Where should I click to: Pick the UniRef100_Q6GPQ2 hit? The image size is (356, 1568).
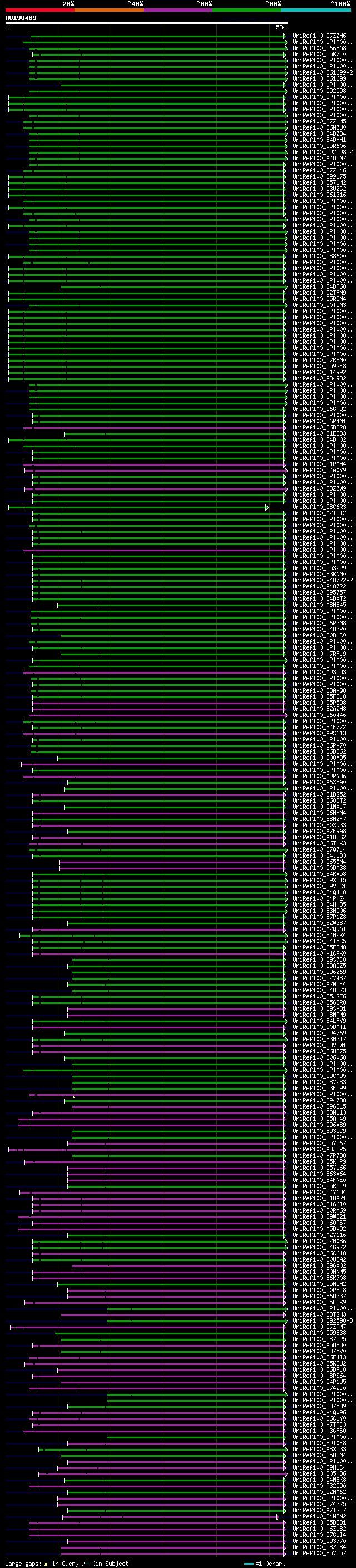(x=319, y=409)
